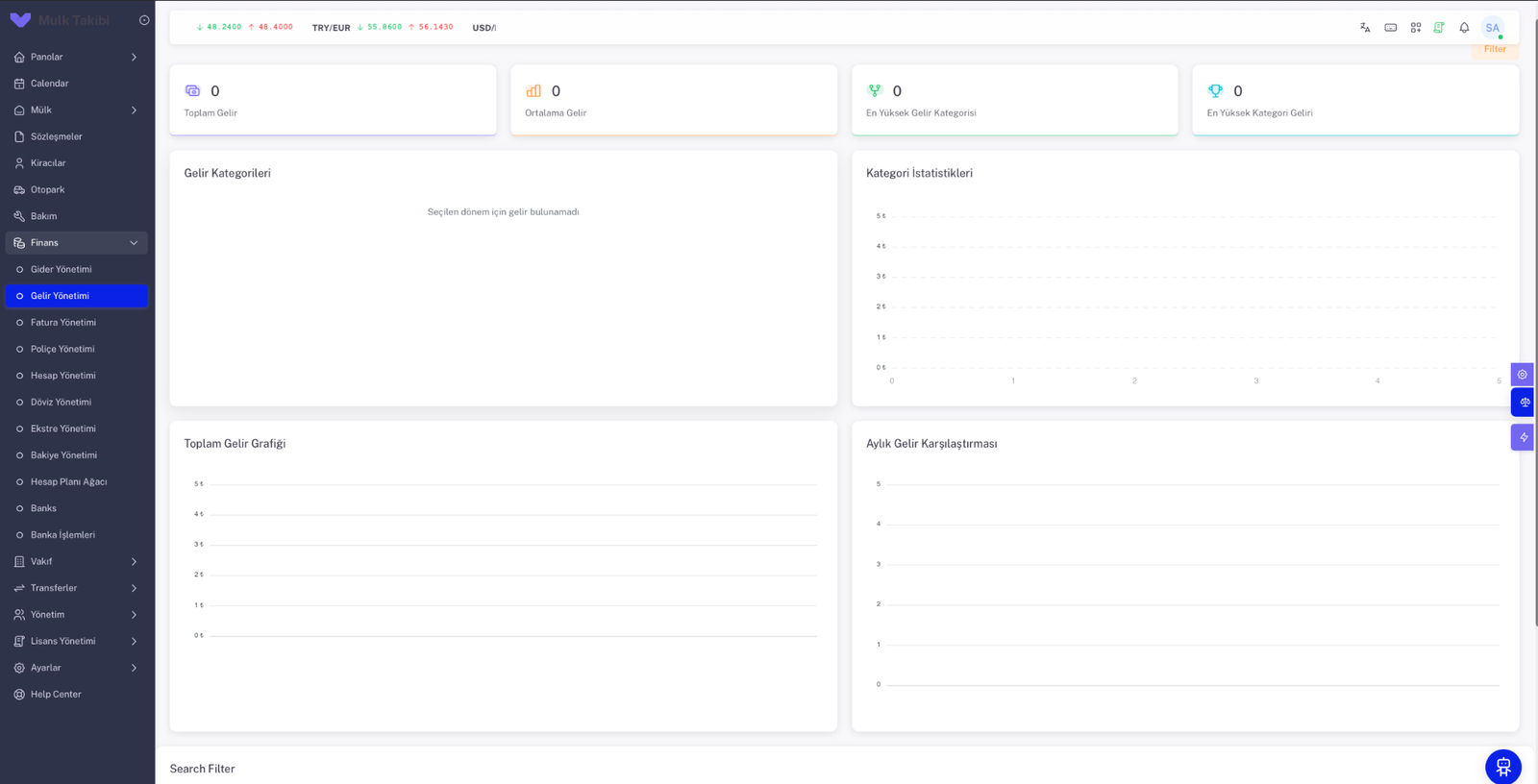Expand the Panolar menu

tap(77, 57)
